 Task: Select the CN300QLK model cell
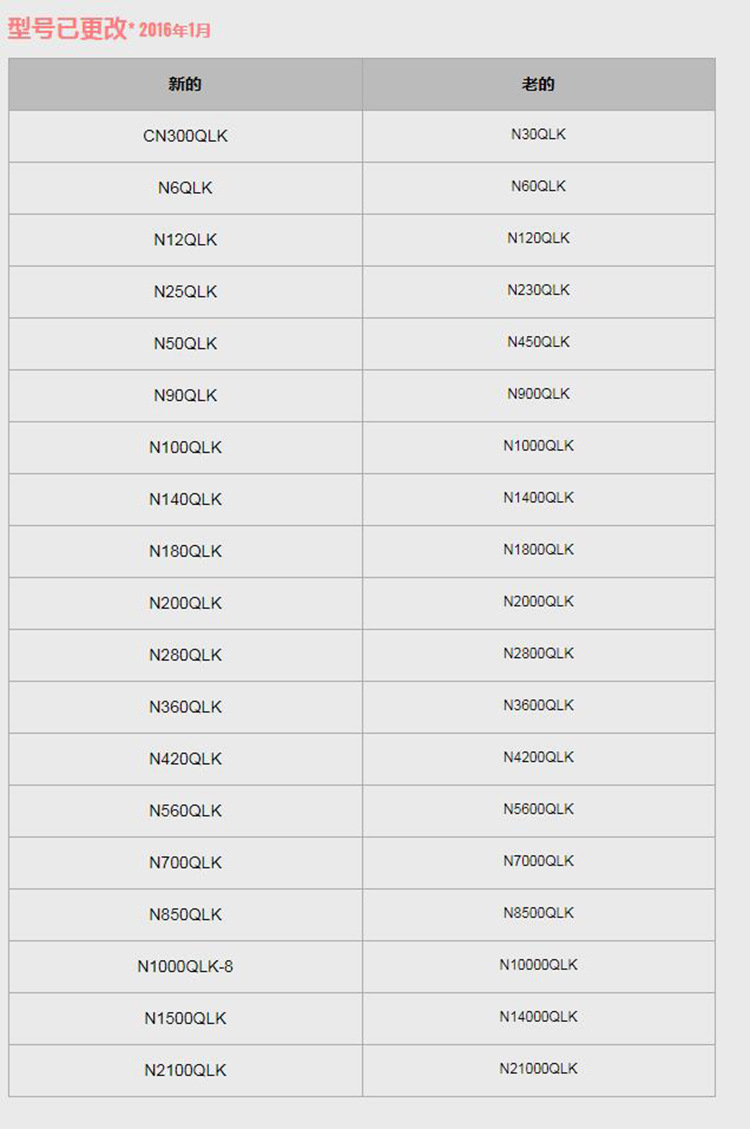[x=185, y=136]
